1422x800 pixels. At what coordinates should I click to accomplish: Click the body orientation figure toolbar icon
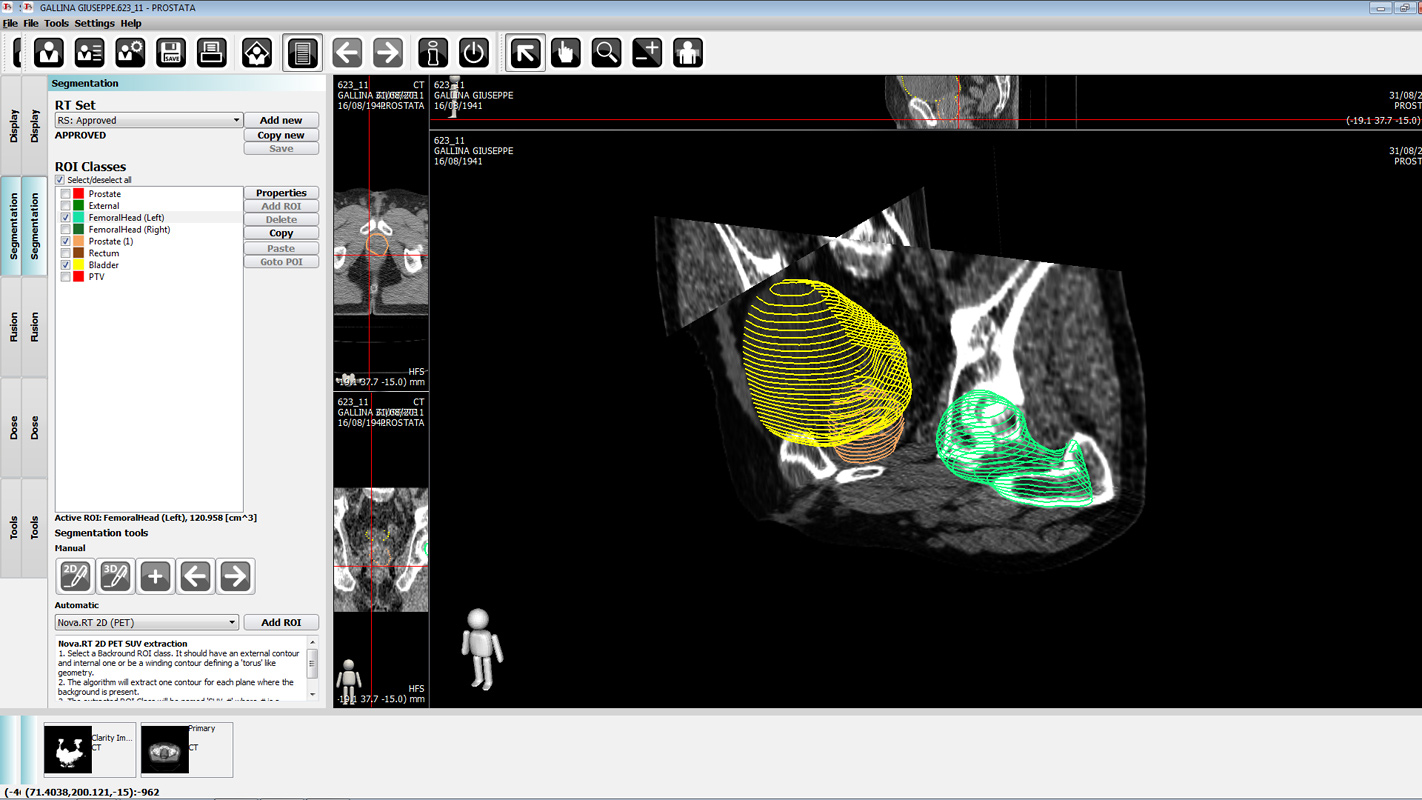[x=688, y=53]
